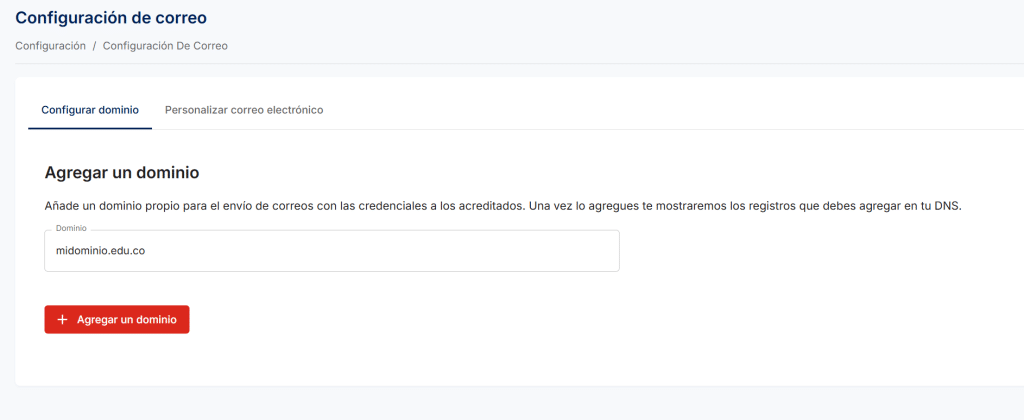Click the small Dominio field label
This screenshot has width=1024, height=420.
pos(71,229)
